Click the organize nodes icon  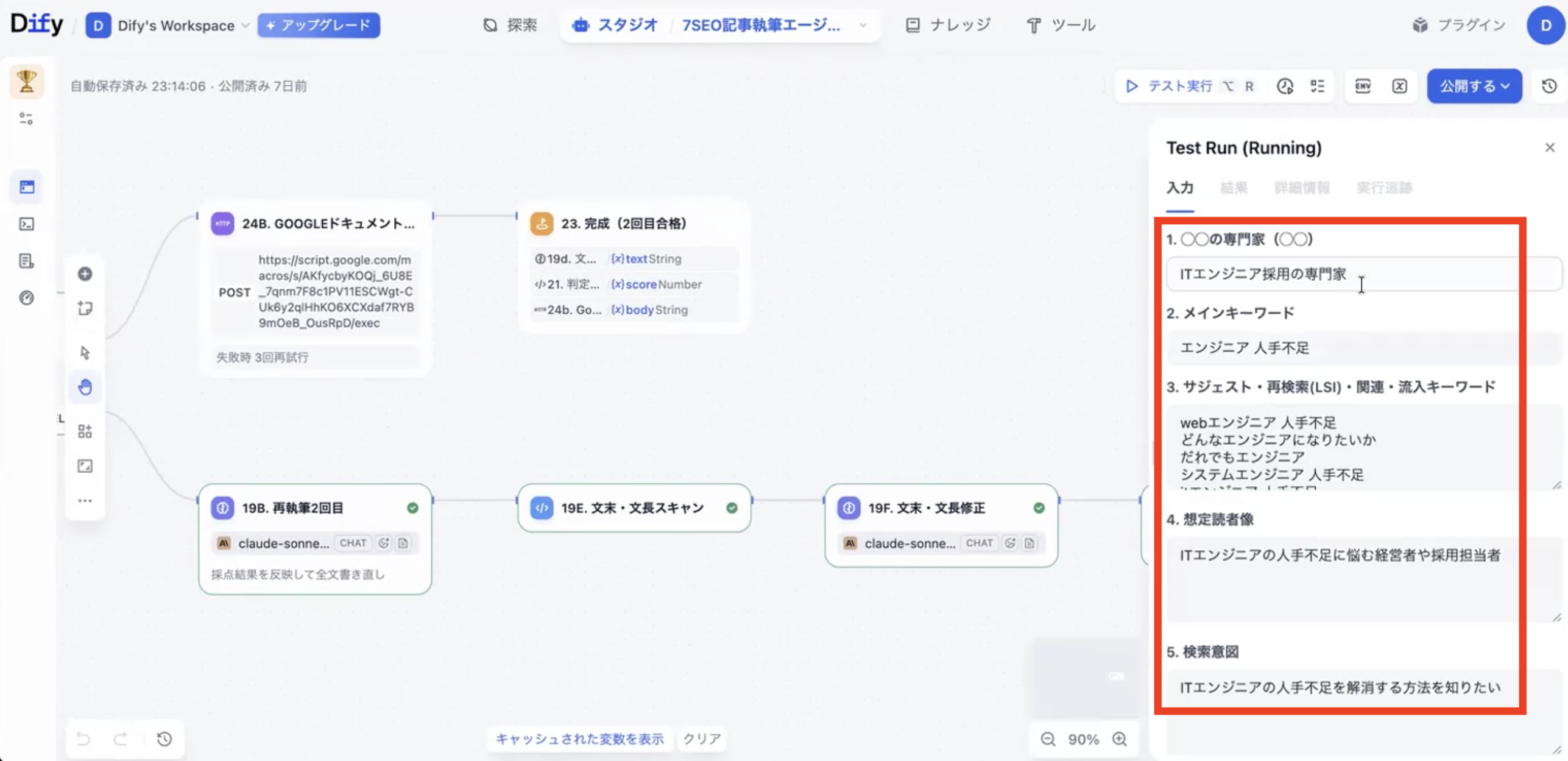coord(85,431)
